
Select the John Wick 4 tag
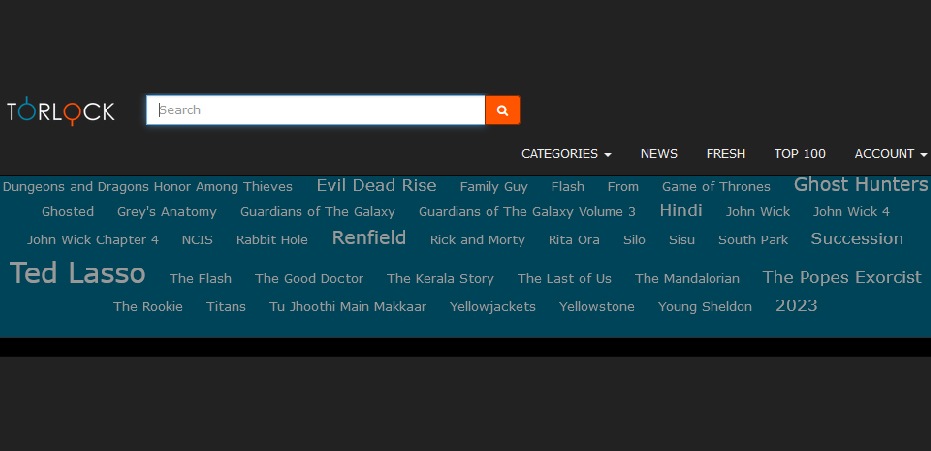pyautogui.click(x=851, y=212)
